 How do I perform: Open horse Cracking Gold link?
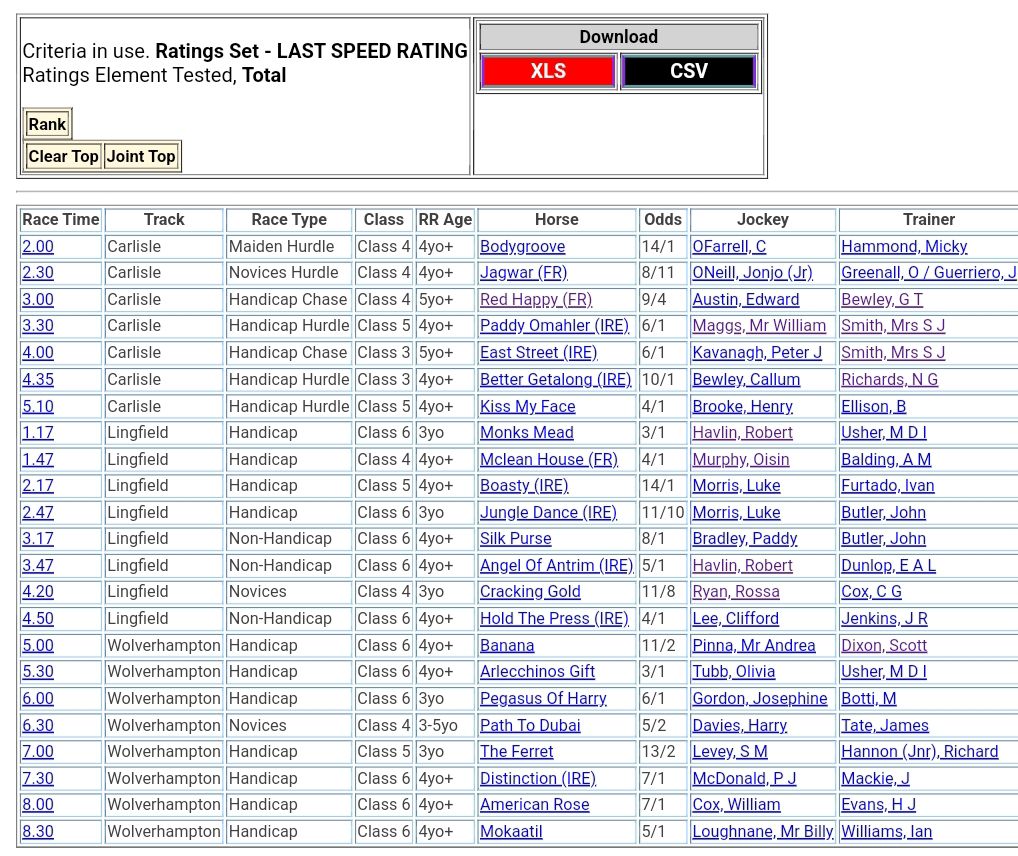[530, 592]
